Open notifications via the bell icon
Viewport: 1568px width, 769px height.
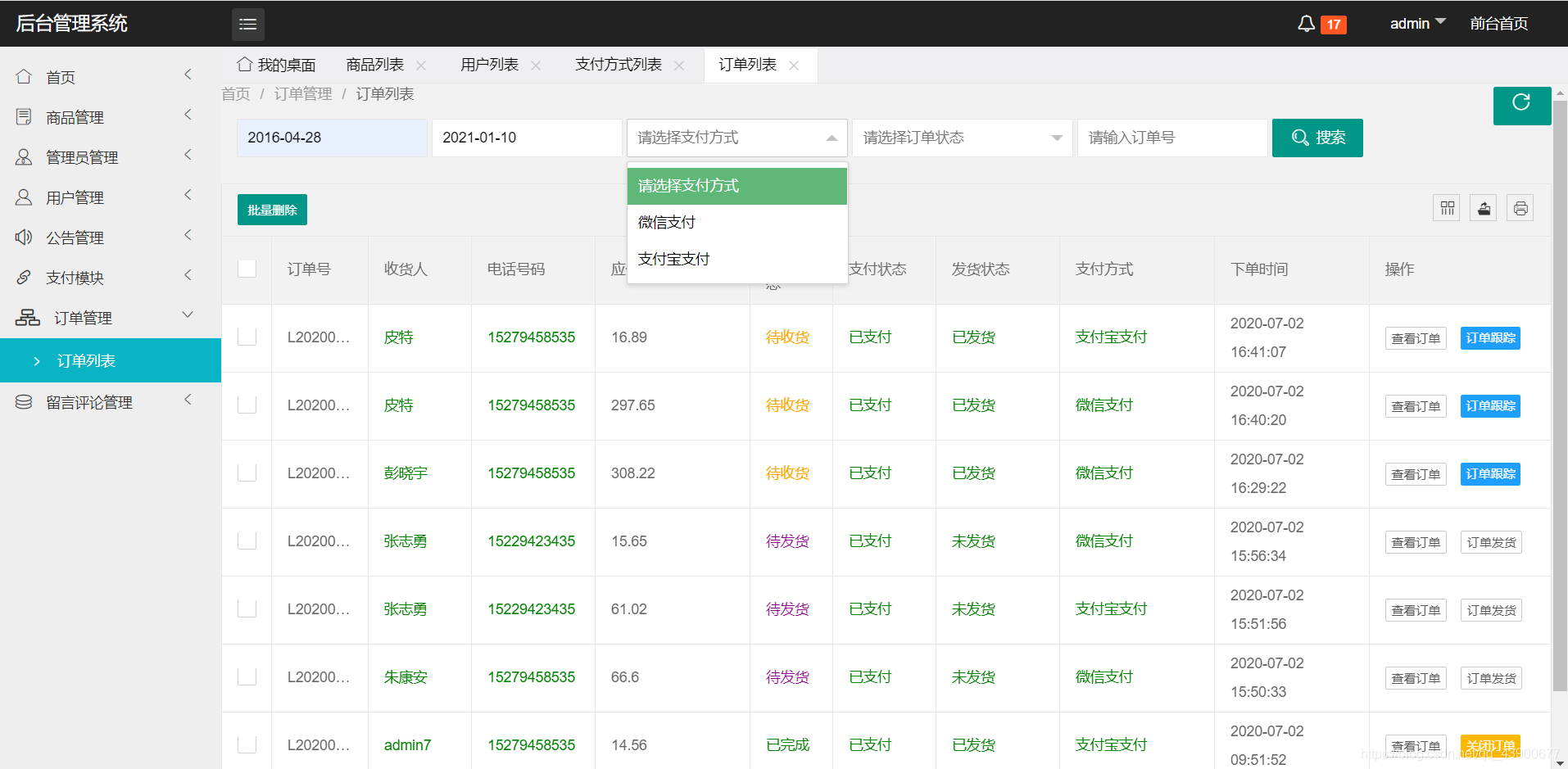point(1306,24)
